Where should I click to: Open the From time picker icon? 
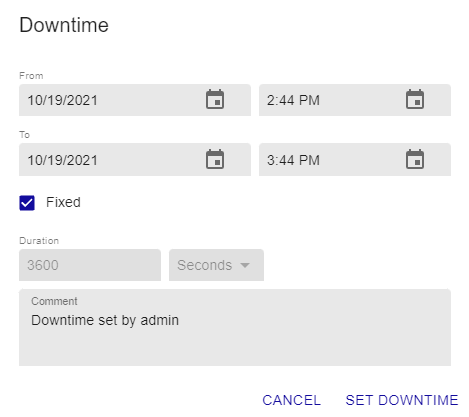click(415, 99)
